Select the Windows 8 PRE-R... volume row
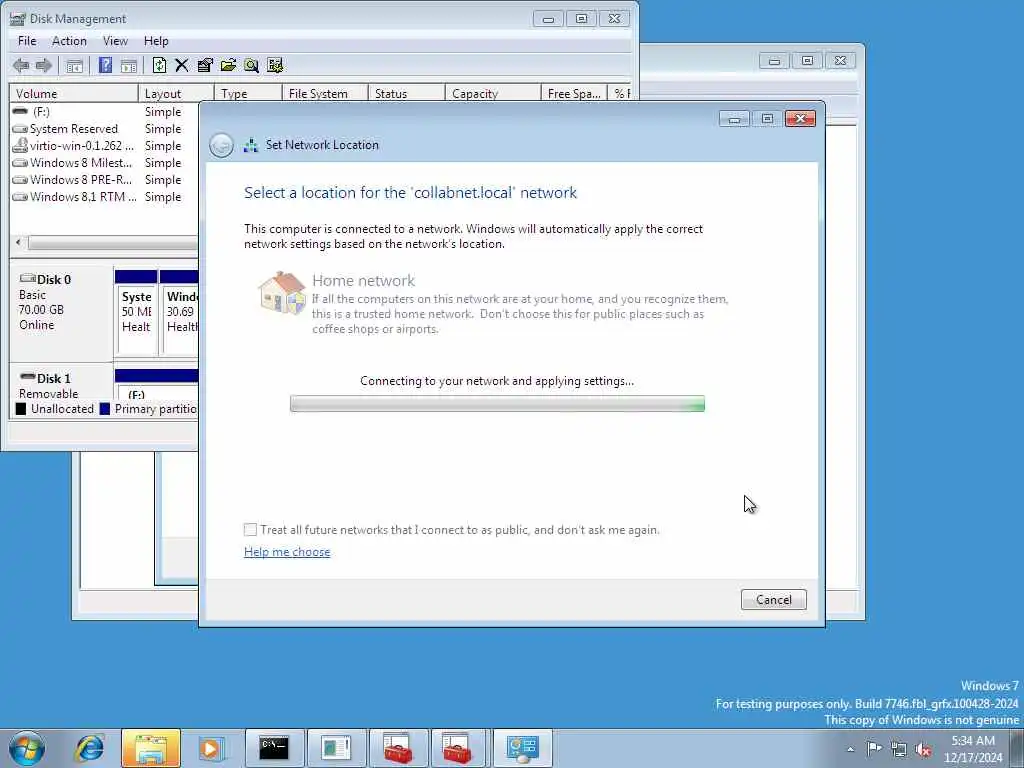This screenshot has height=768, width=1024. click(x=104, y=180)
